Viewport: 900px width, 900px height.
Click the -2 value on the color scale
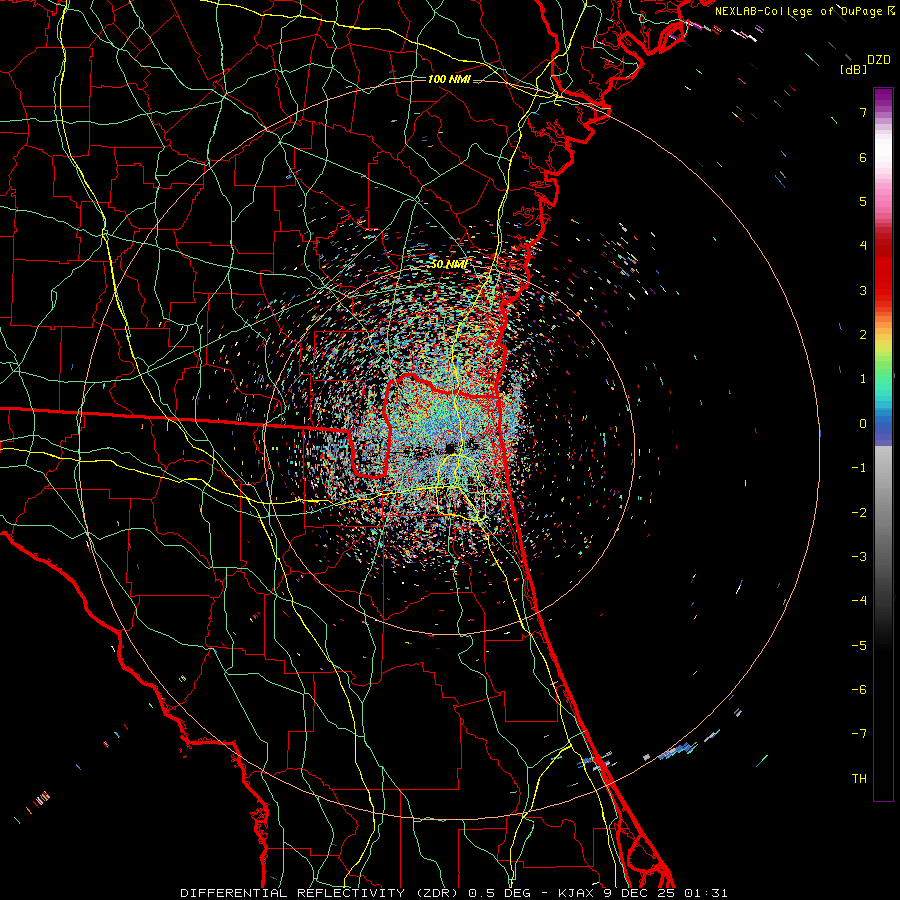pos(859,512)
